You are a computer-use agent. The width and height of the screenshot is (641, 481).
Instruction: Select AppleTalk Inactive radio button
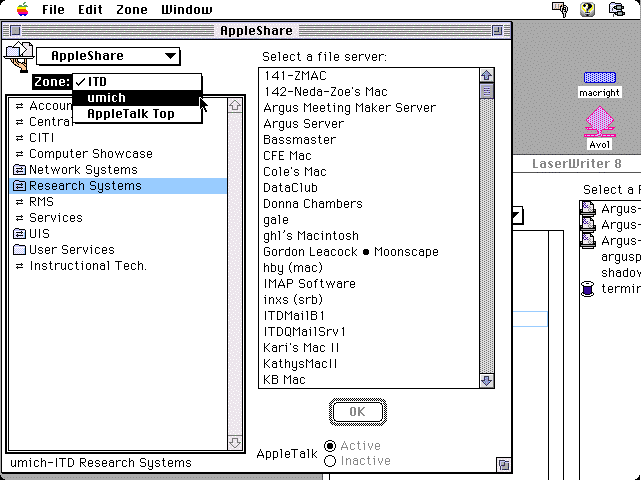tap(330, 461)
